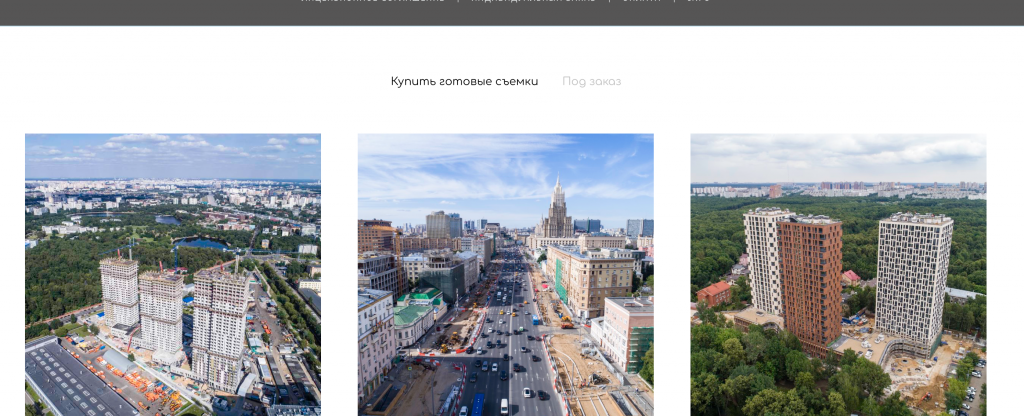Open aerial photo of three towers under construction
The width and height of the screenshot is (1024, 416).
pyautogui.click(x=173, y=275)
